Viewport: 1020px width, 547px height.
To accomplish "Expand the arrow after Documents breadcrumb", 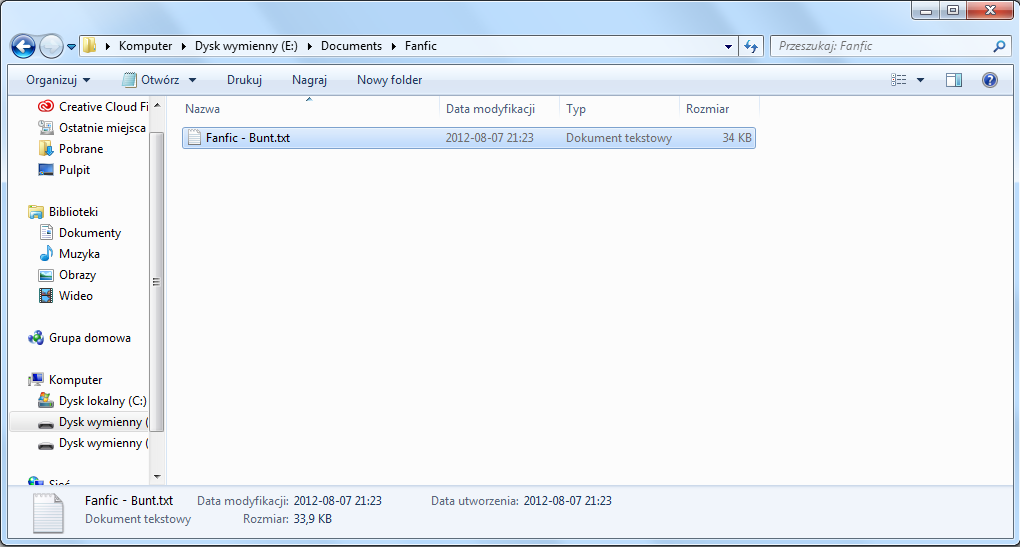I will (394, 46).
